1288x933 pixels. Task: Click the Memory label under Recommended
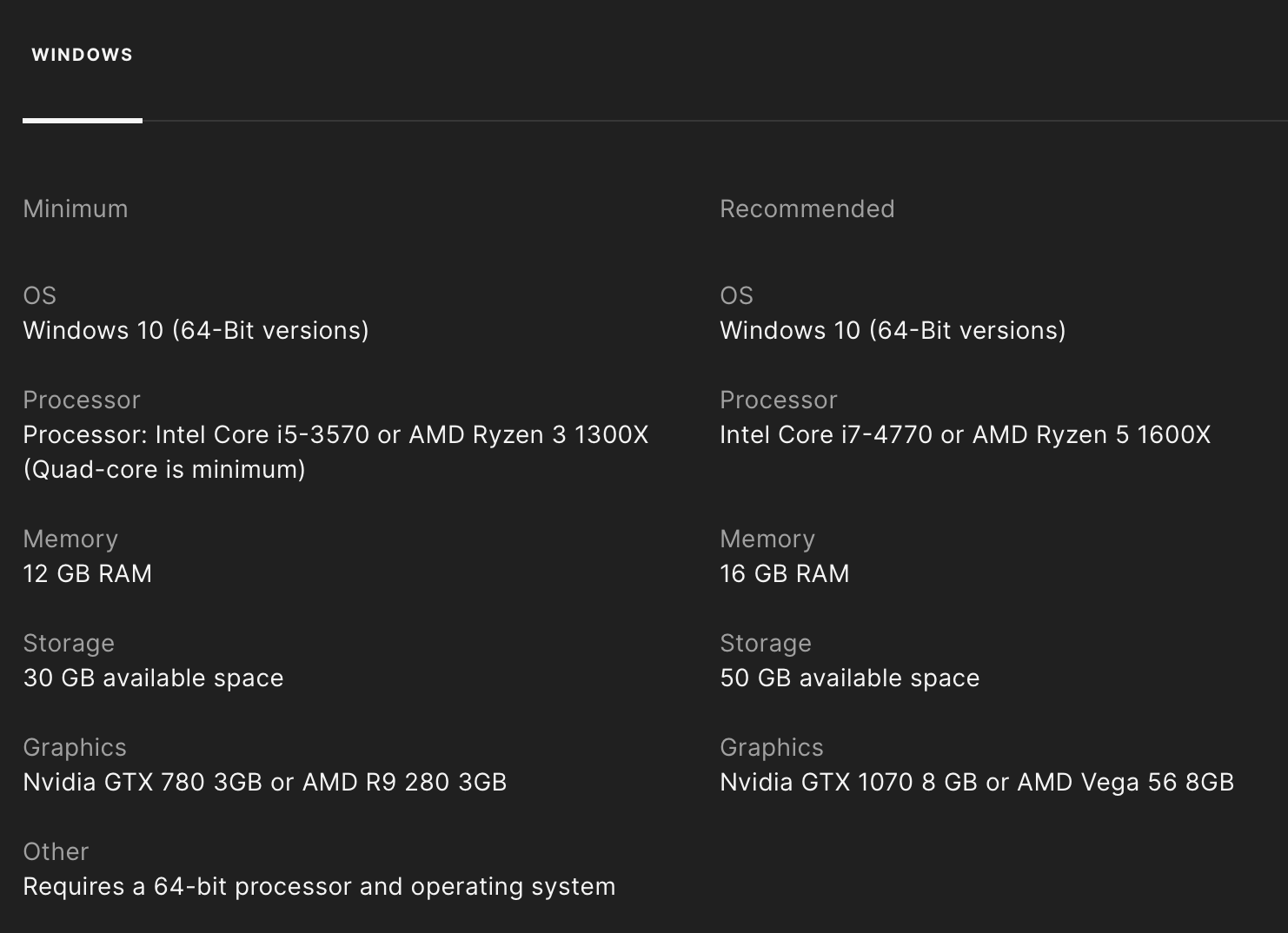[x=767, y=539]
